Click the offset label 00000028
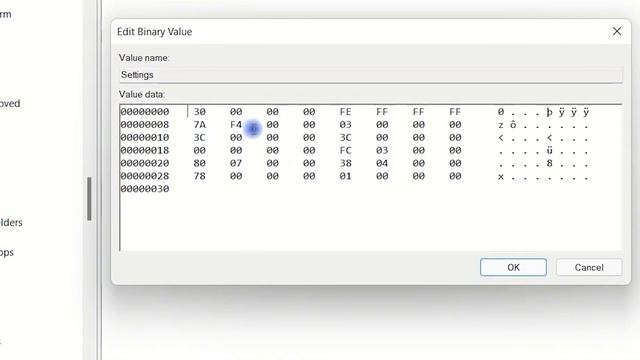The width and height of the screenshot is (640, 360). 144,176
